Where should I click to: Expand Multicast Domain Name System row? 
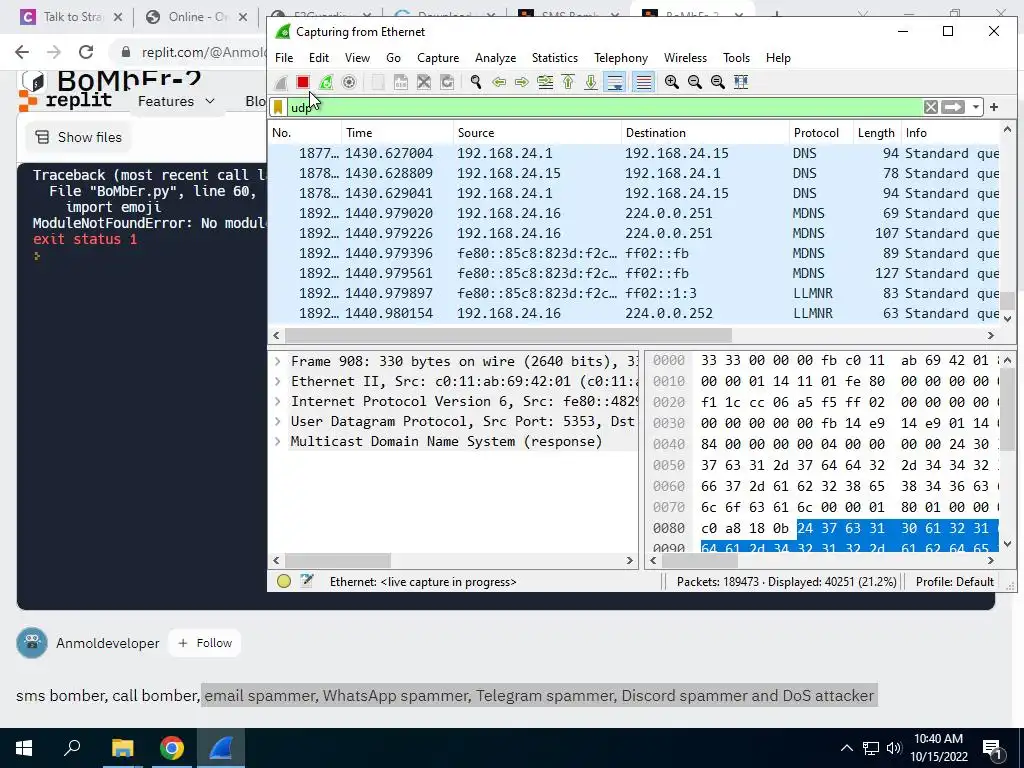tap(278, 442)
